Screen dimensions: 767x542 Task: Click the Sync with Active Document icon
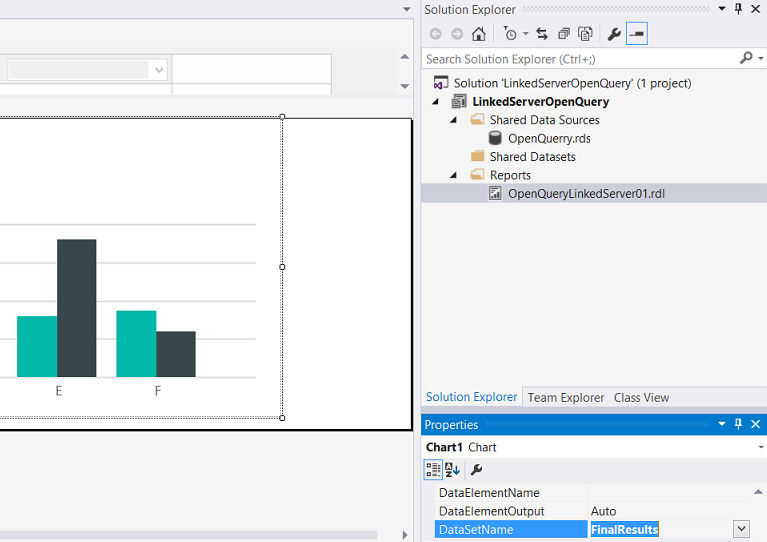click(541, 34)
